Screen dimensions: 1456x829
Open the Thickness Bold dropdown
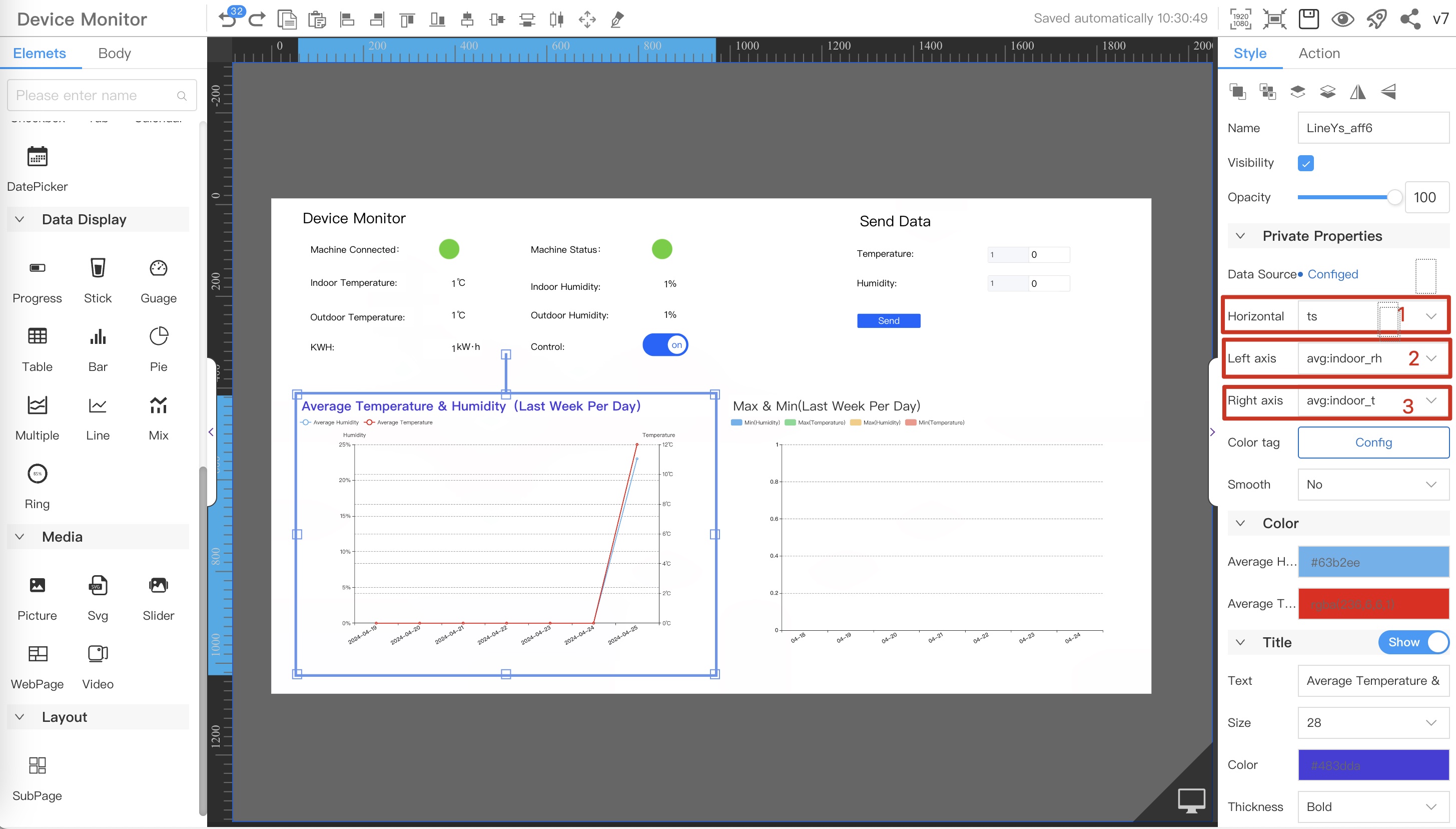coord(1373,807)
